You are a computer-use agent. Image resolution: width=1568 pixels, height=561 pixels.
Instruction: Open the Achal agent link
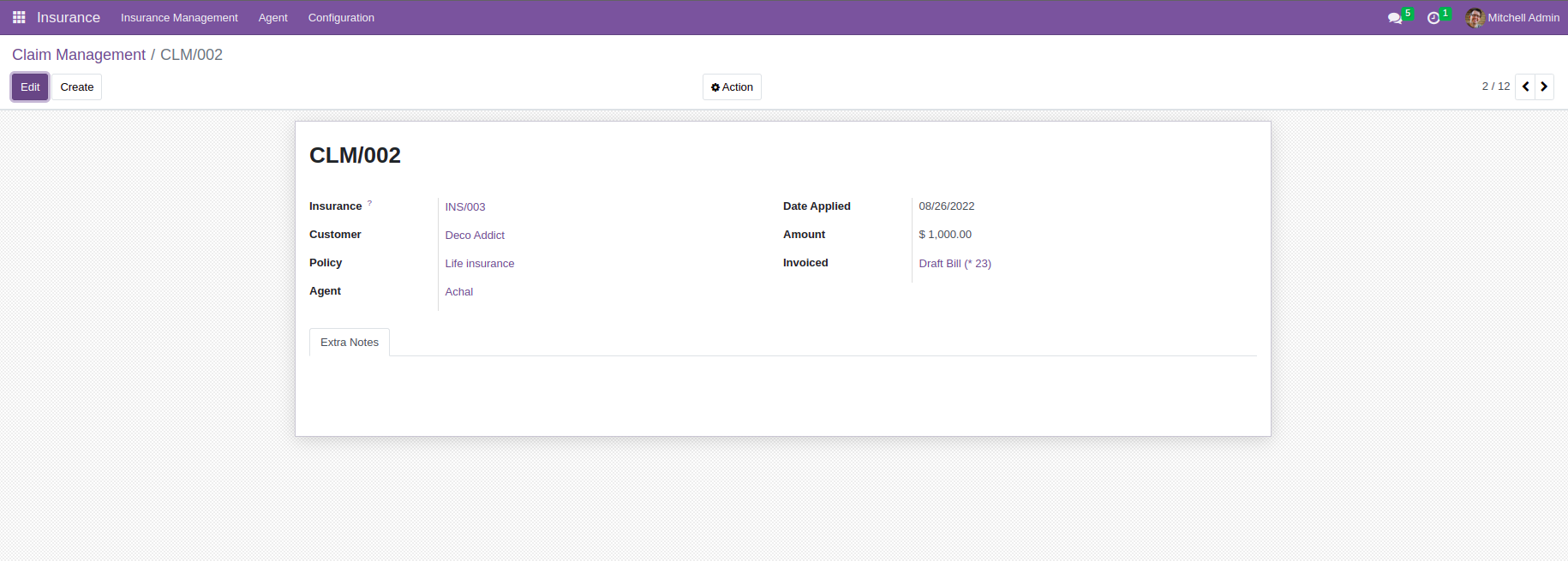(459, 292)
